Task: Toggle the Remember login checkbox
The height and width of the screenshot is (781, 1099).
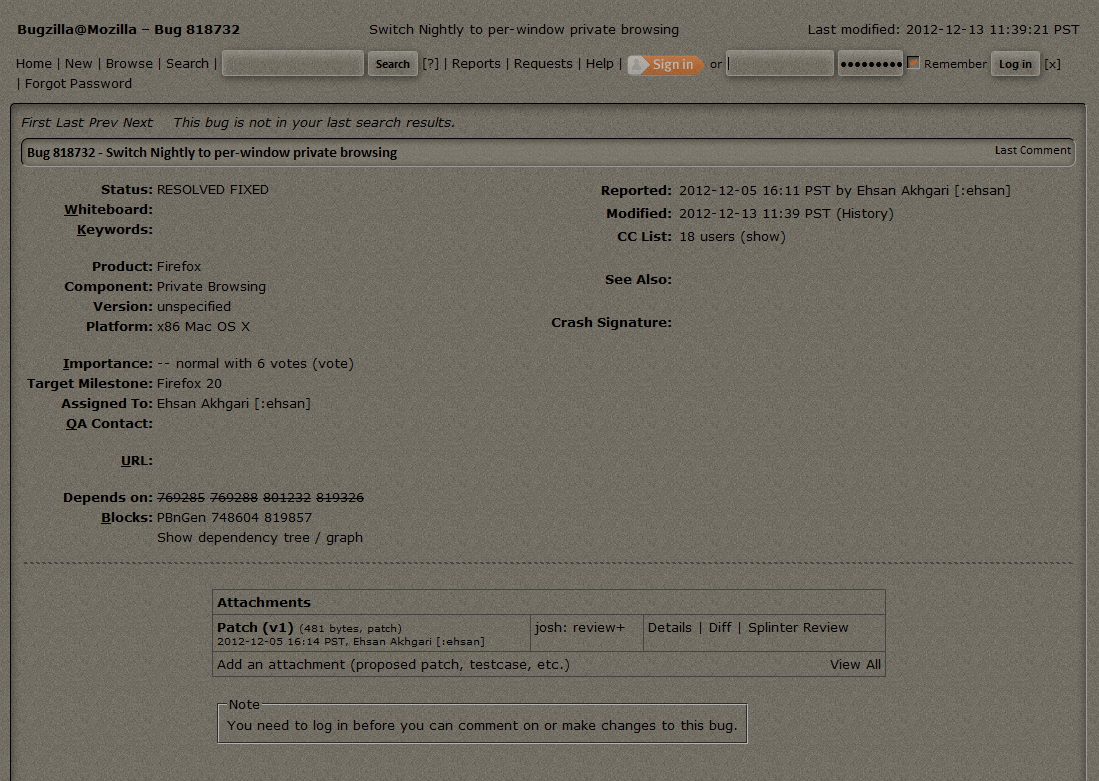Action: coord(913,62)
